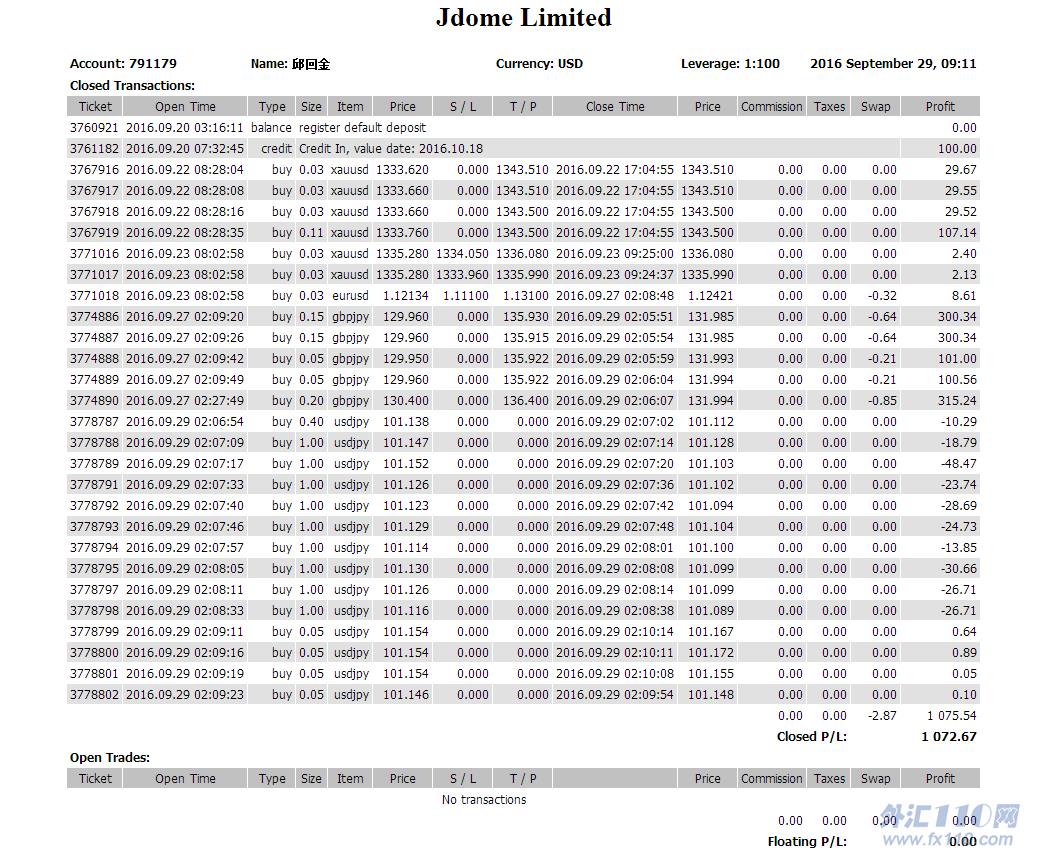Click Profit header in closed transactions table
This screenshot has width=1041, height=857.
(x=940, y=107)
